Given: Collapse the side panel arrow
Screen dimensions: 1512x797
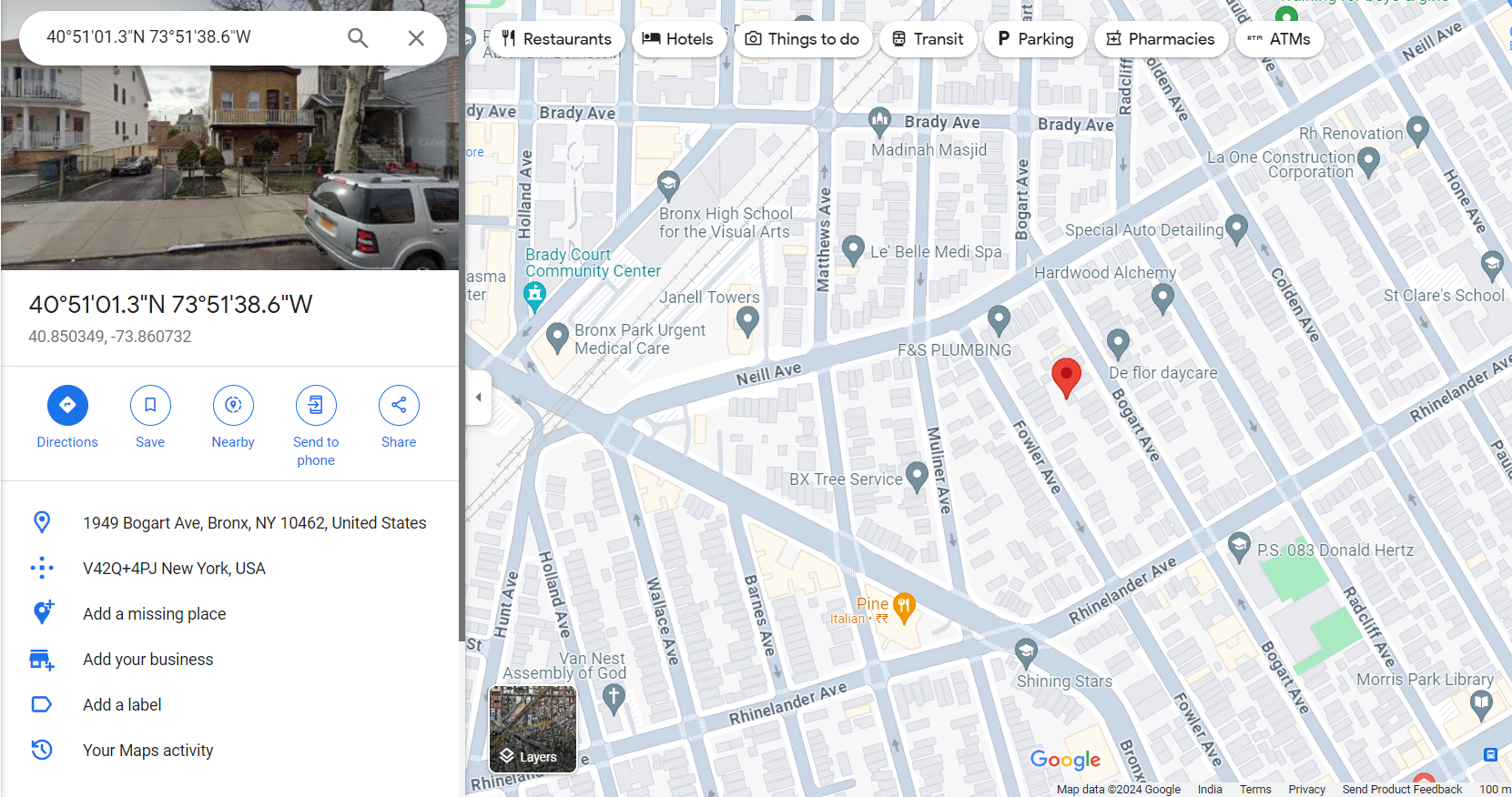Looking at the screenshot, I should pyautogui.click(x=479, y=397).
